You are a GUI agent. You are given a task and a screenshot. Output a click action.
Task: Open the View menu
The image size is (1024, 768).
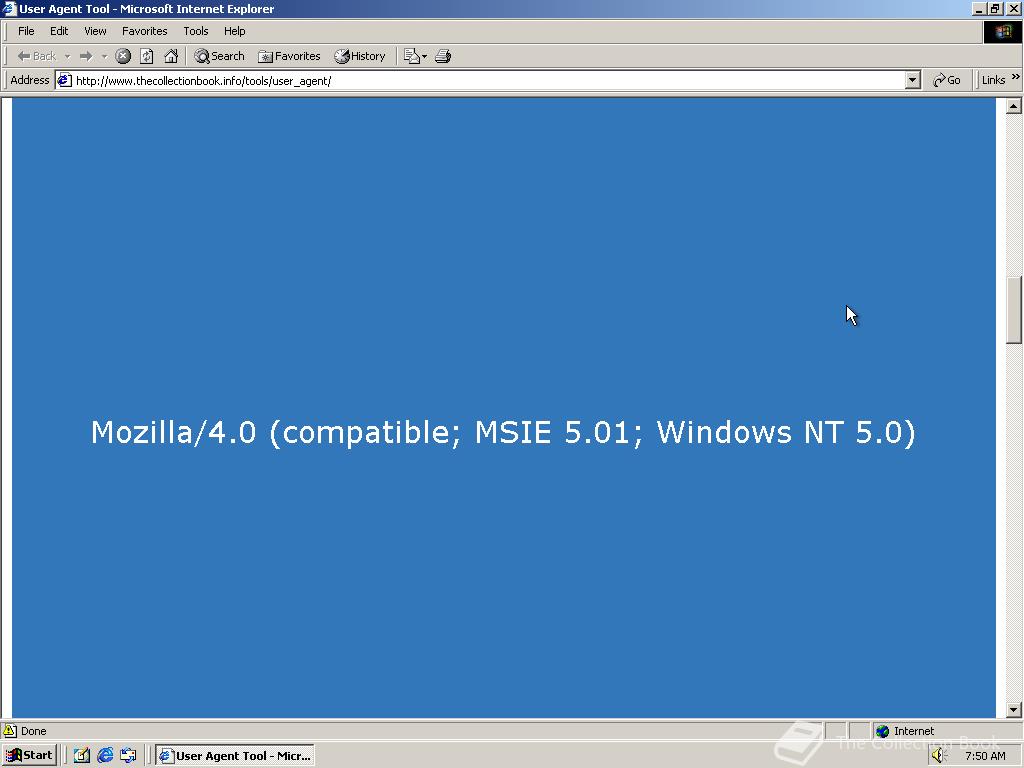pyautogui.click(x=95, y=31)
